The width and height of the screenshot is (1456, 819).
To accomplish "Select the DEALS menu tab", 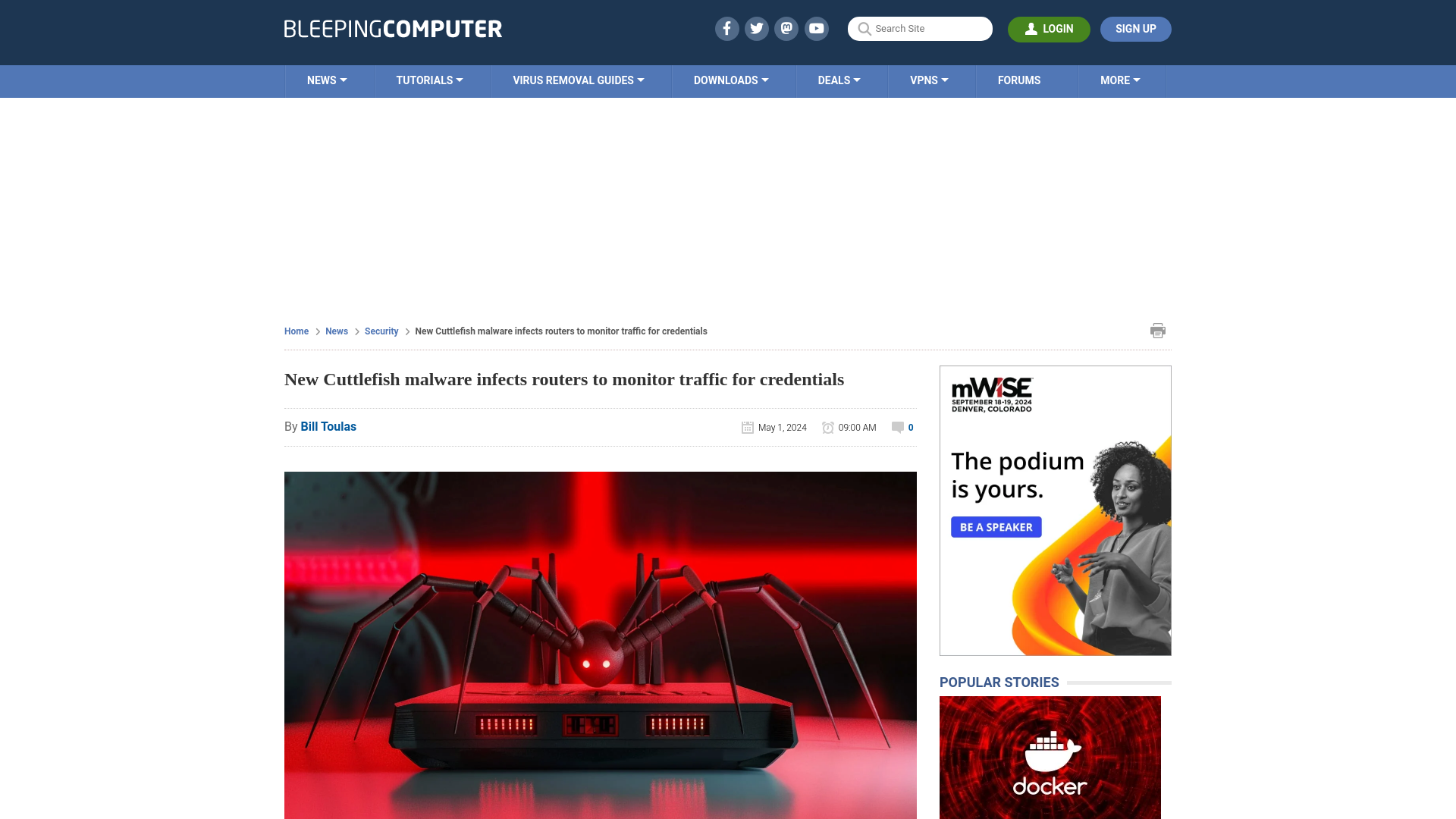I will [839, 80].
